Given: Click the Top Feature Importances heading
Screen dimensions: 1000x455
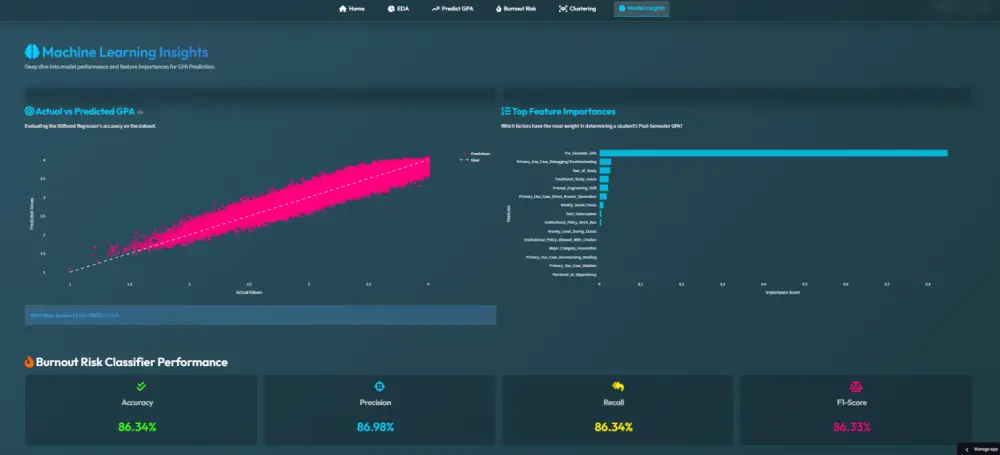Looking at the screenshot, I should 564,111.
